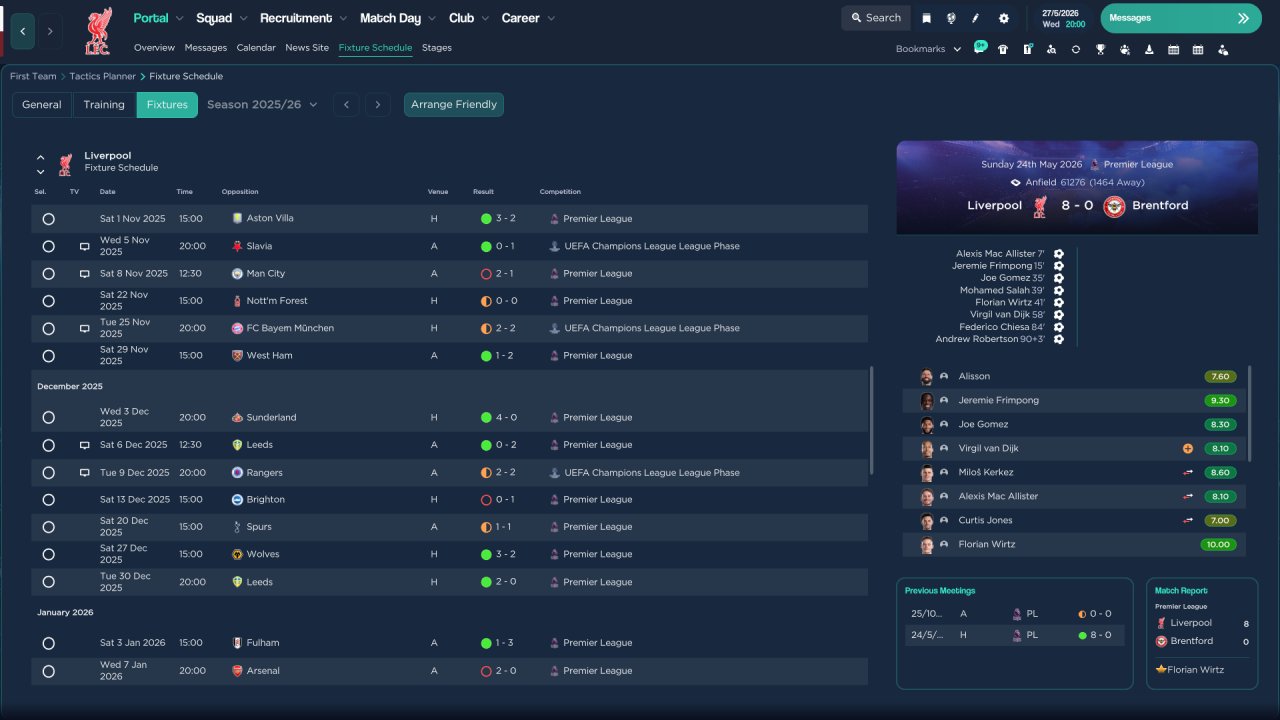Click the up chevron next to Liverpool schedule

click(x=41, y=157)
